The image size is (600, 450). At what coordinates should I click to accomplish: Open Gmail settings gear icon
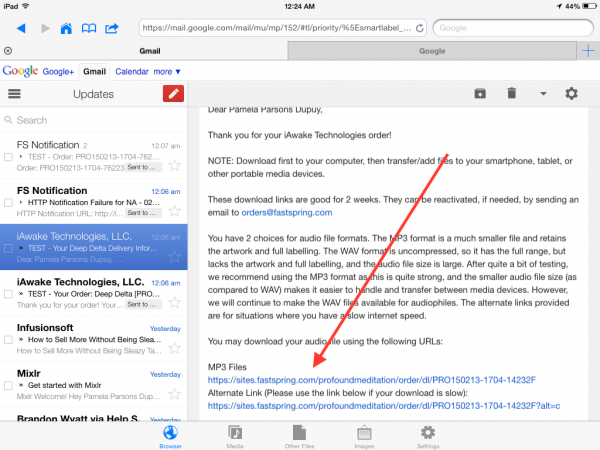(x=571, y=93)
